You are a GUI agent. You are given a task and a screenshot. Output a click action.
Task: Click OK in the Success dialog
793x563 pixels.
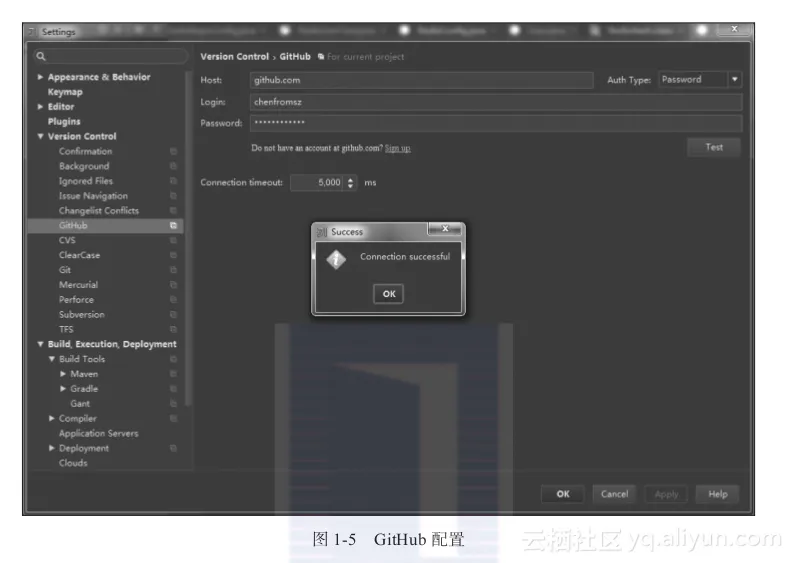(388, 294)
